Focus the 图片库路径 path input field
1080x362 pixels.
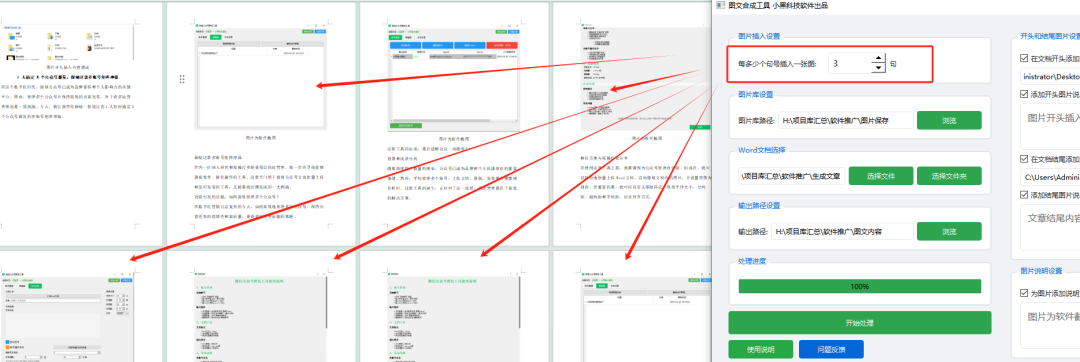[843, 120]
